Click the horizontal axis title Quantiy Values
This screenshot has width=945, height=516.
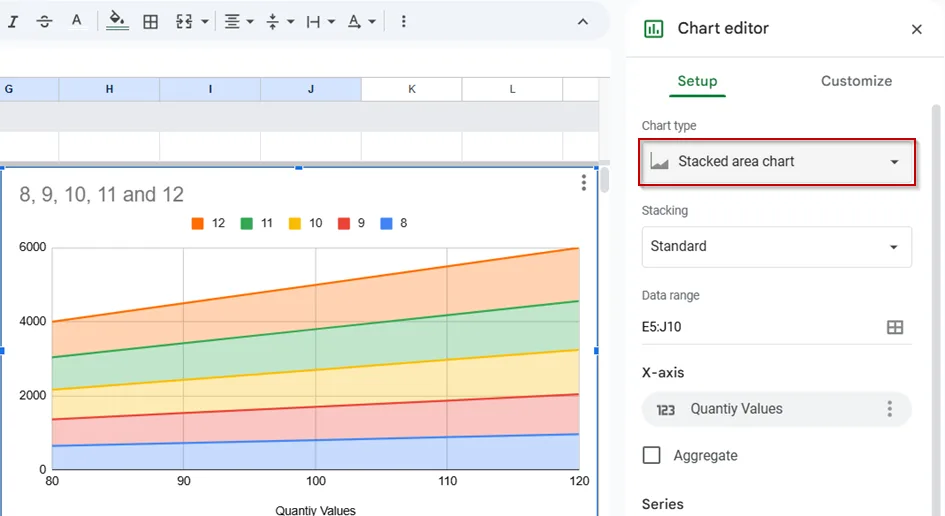point(315,510)
